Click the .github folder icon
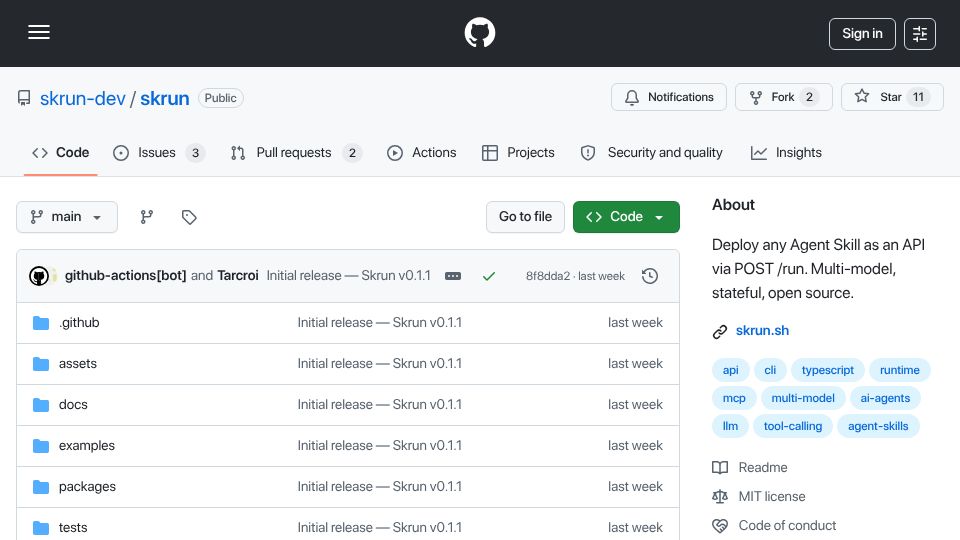Image resolution: width=960 pixels, height=540 pixels. point(41,323)
